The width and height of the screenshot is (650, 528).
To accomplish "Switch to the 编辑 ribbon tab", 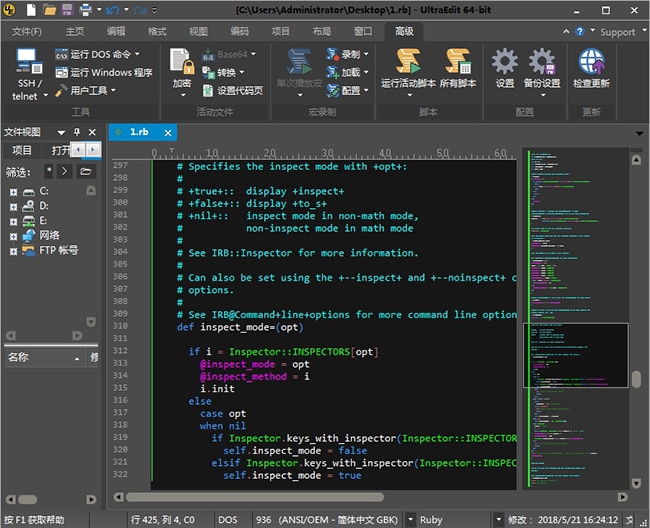I will pos(116,31).
